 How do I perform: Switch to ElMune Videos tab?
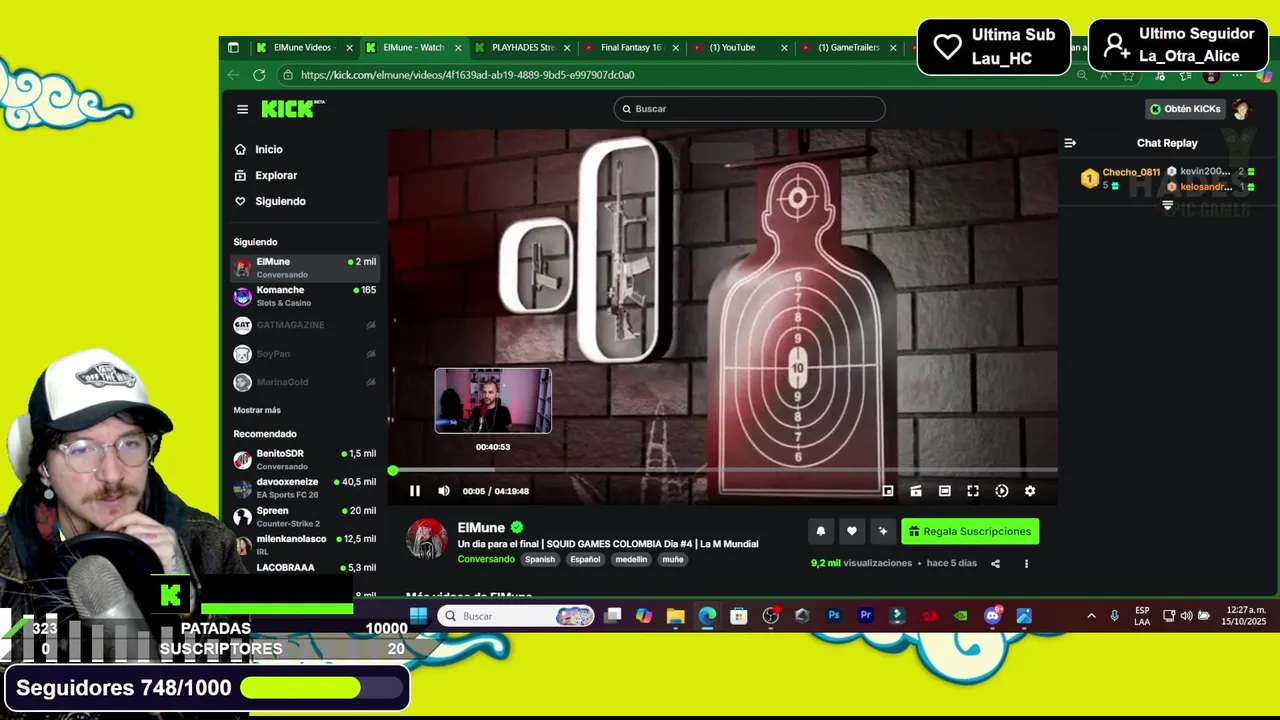point(303,47)
